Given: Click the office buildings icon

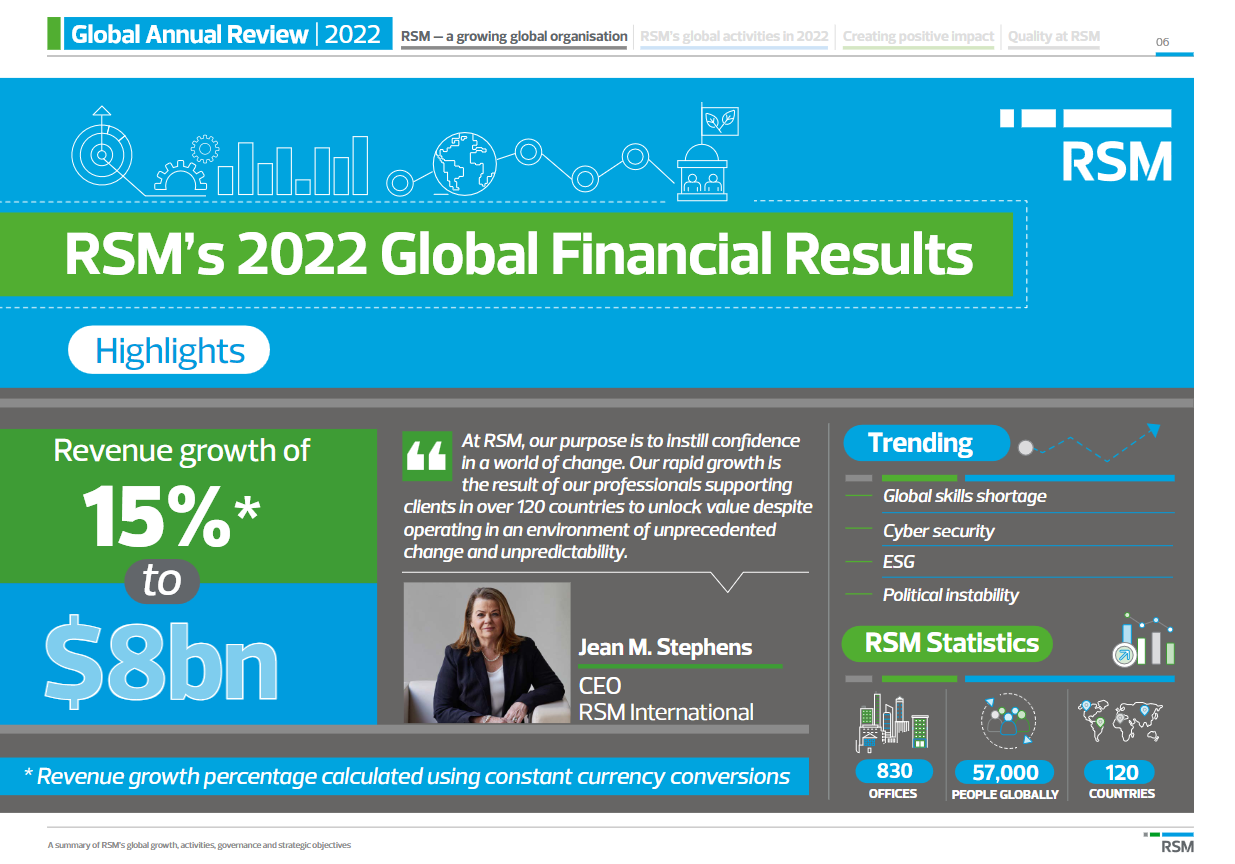Looking at the screenshot, I should click(893, 722).
